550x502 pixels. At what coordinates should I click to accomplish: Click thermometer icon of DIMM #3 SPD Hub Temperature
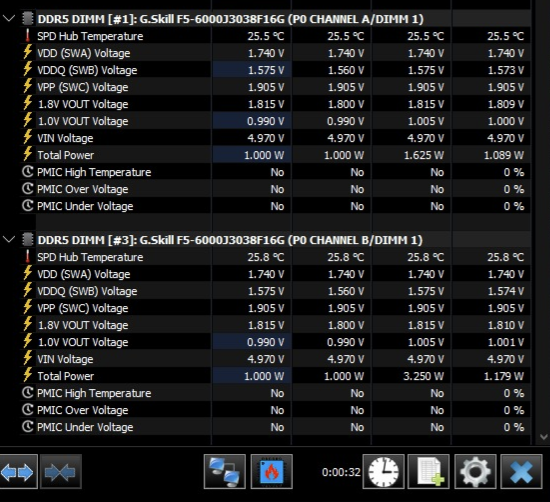coord(28,256)
